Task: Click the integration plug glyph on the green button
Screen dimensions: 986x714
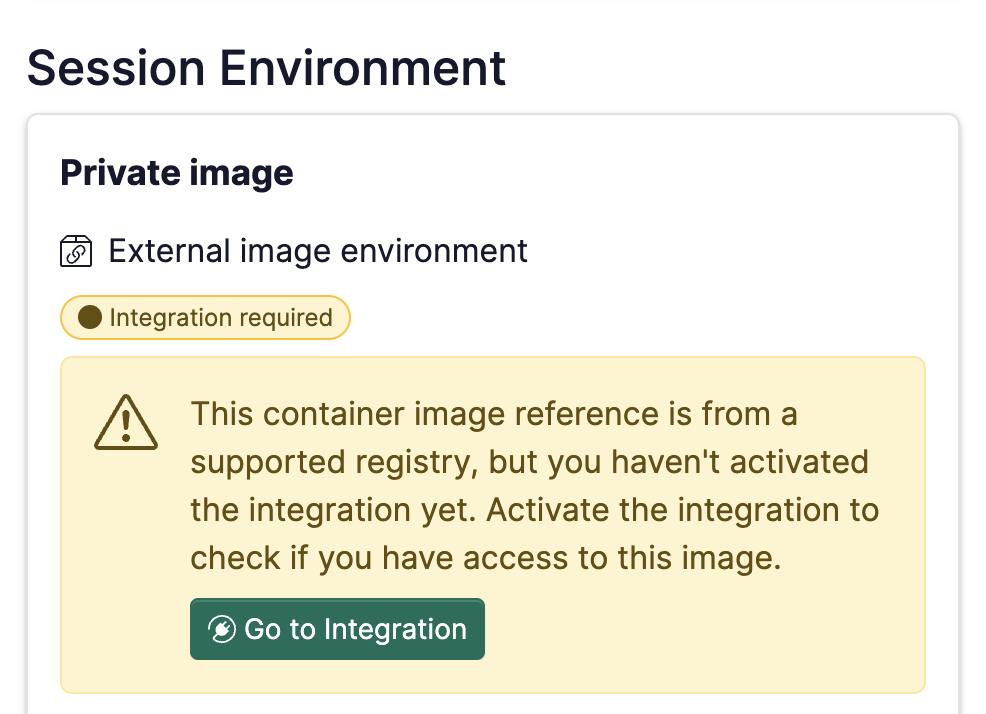Action: [x=221, y=629]
